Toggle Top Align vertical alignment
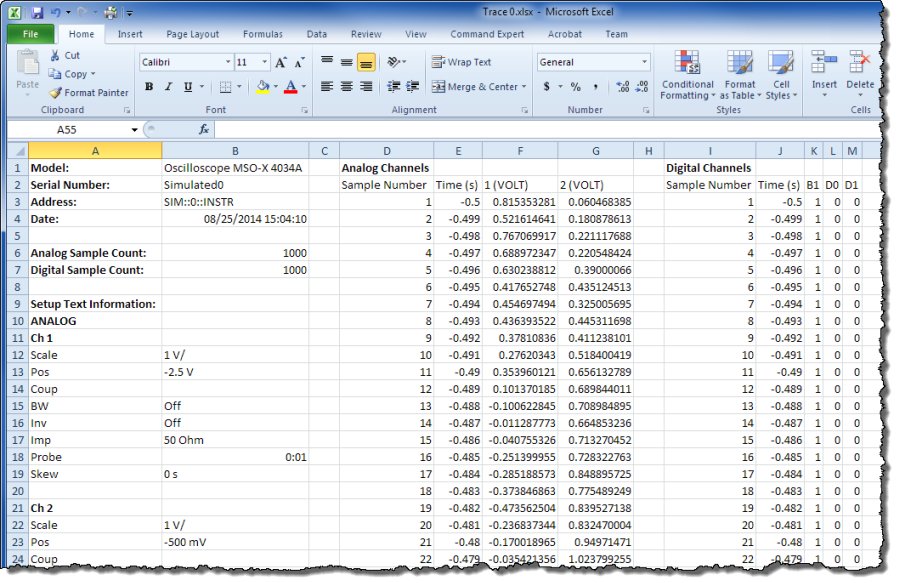 327,62
